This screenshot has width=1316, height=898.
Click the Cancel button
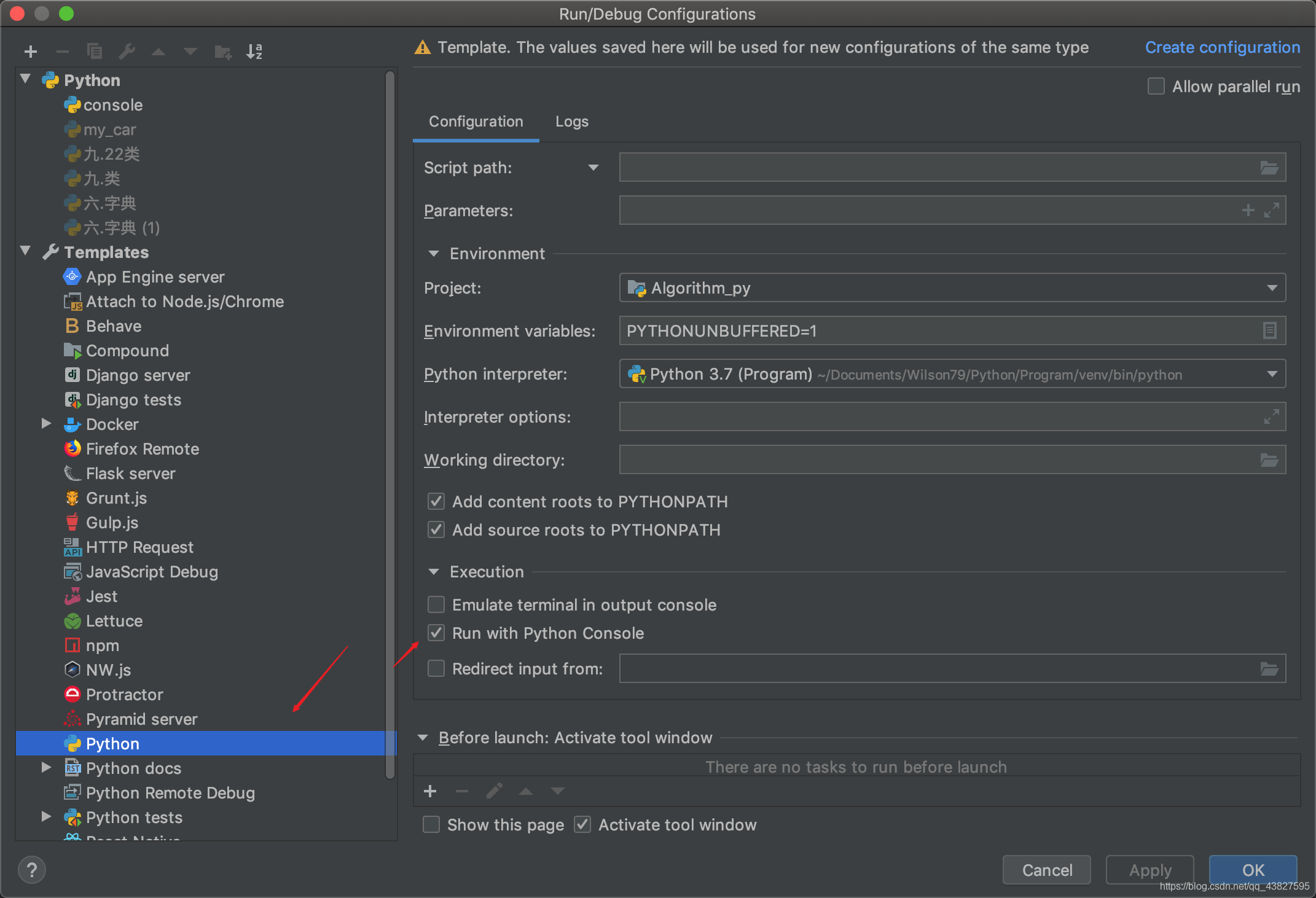tap(1047, 870)
